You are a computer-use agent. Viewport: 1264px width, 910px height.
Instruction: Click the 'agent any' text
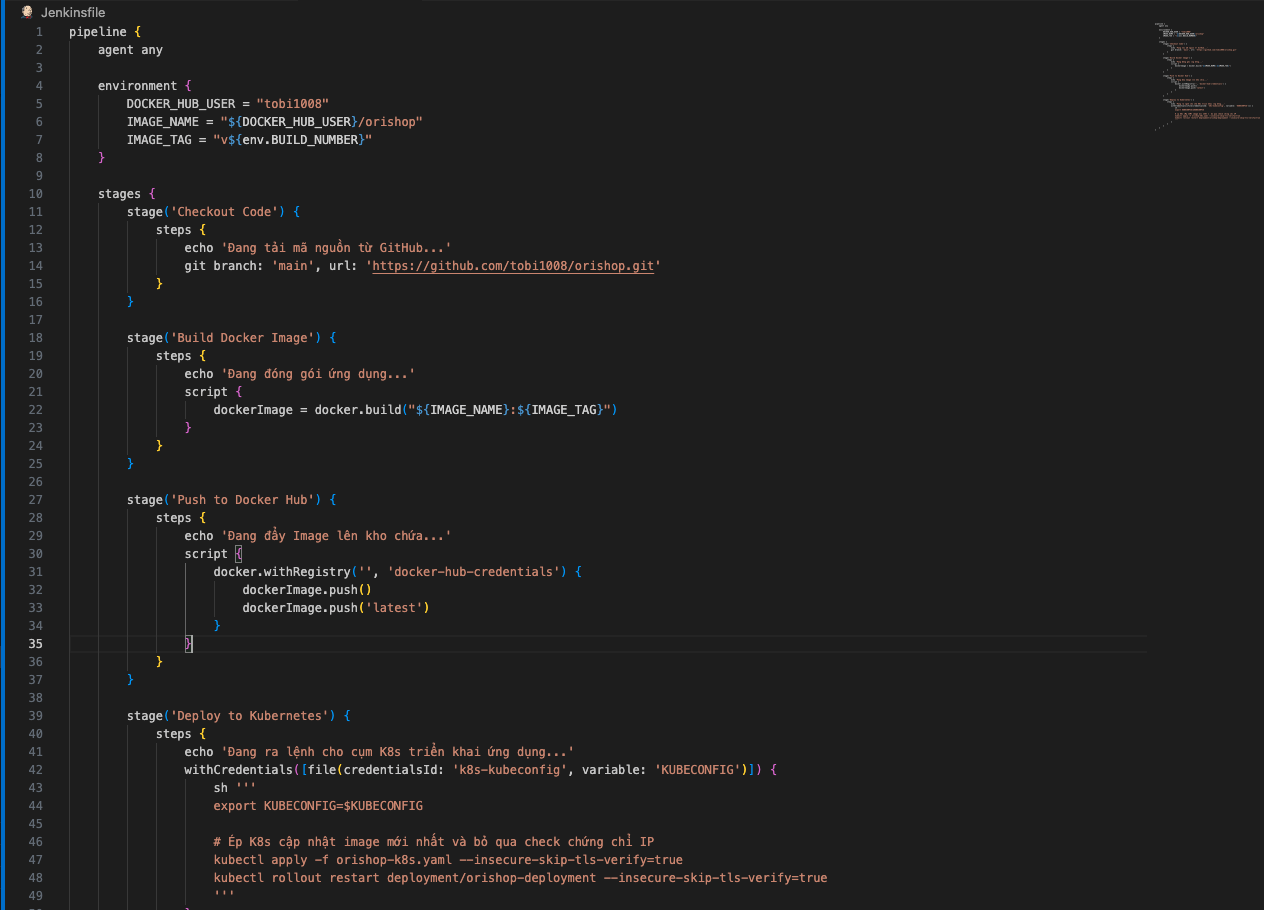(130, 50)
